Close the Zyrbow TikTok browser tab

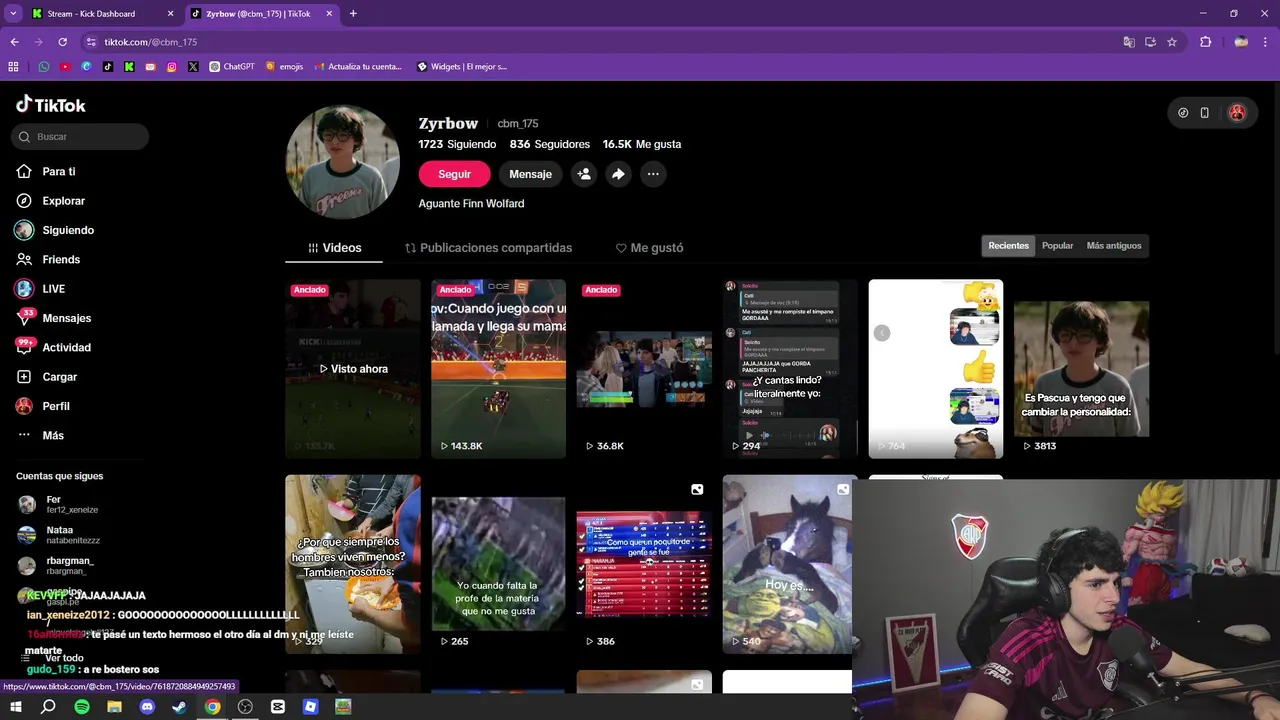point(329,14)
